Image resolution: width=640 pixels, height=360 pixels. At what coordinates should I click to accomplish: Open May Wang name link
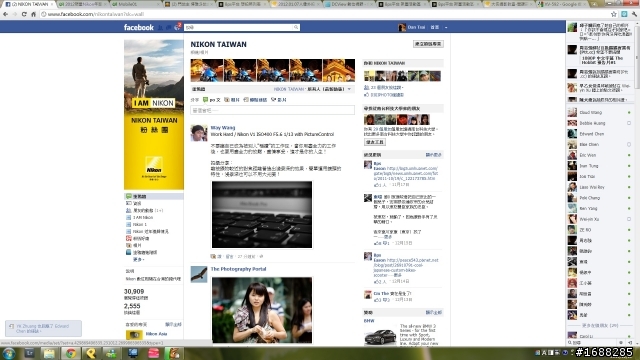point(223,128)
